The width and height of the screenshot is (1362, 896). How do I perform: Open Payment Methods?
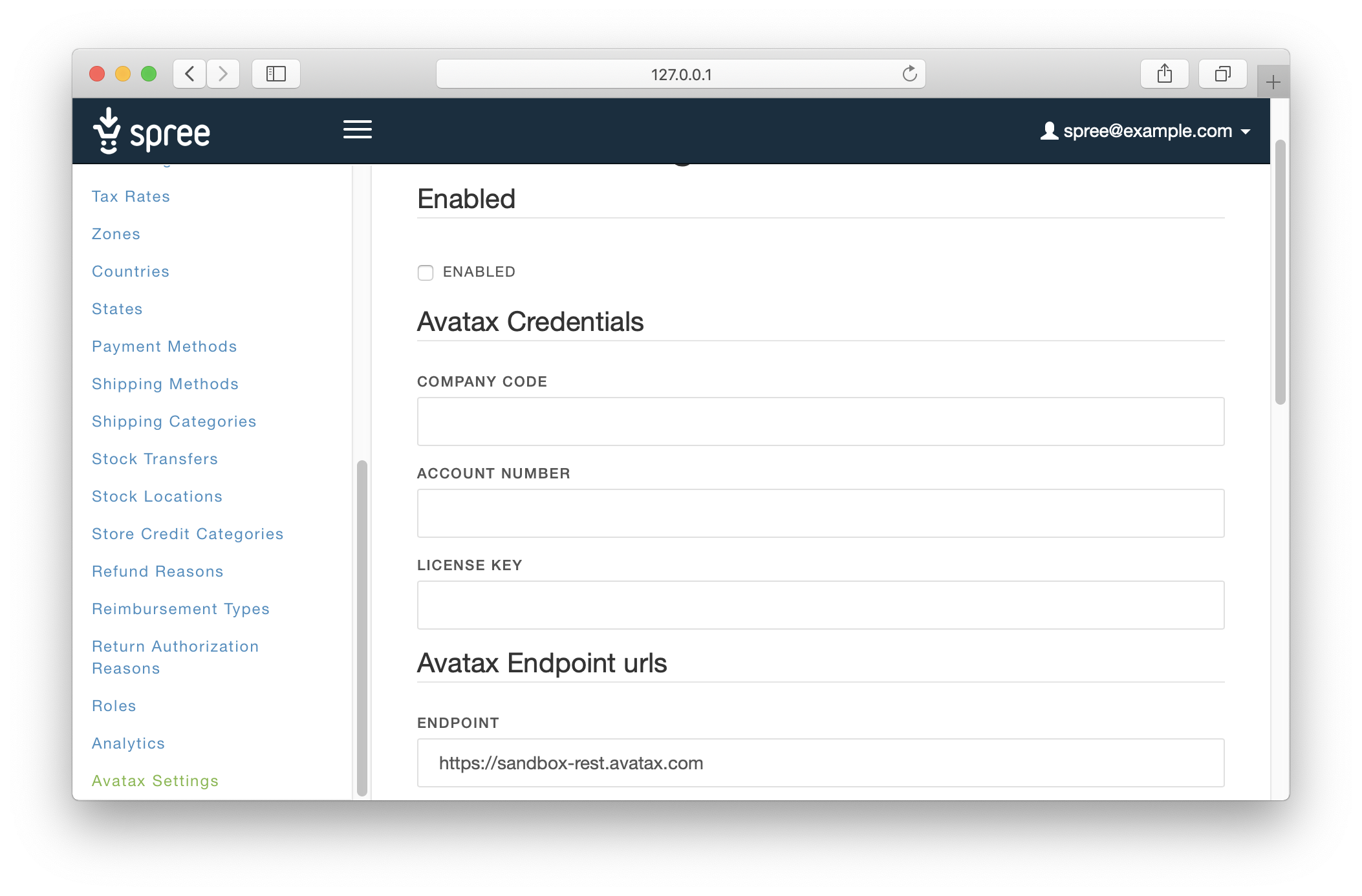164,347
